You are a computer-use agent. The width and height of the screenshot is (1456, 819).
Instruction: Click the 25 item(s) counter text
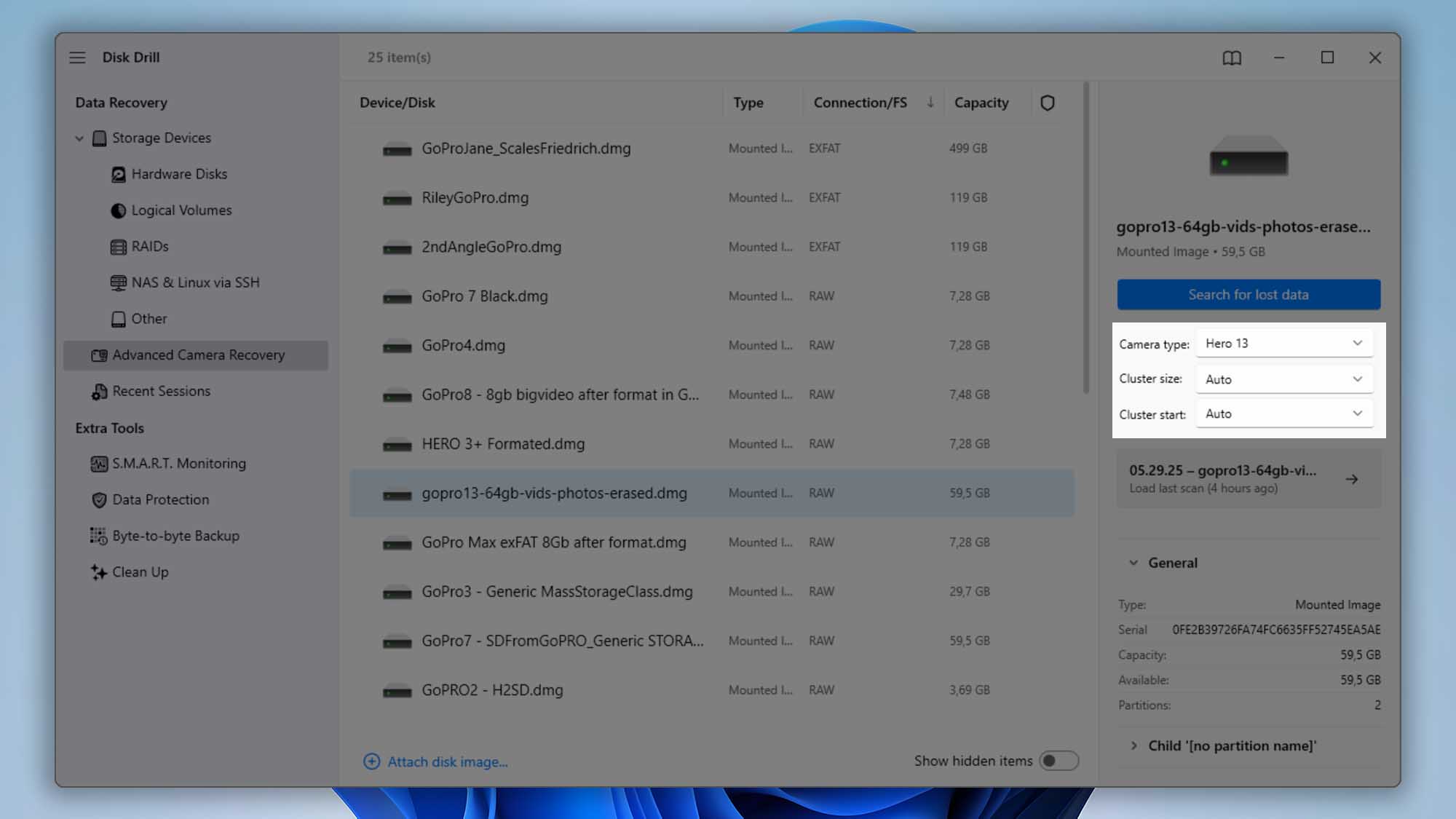[x=399, y=58]
